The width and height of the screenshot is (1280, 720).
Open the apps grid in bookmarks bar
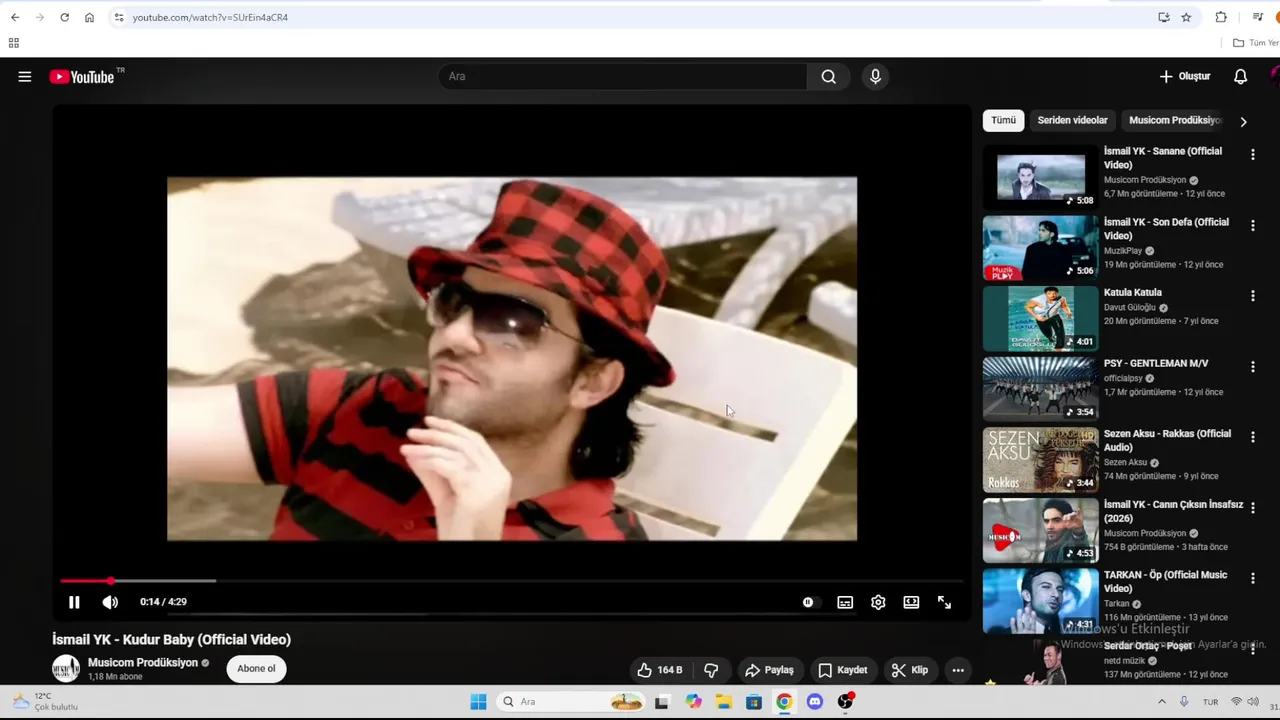[x=13, y=43]
